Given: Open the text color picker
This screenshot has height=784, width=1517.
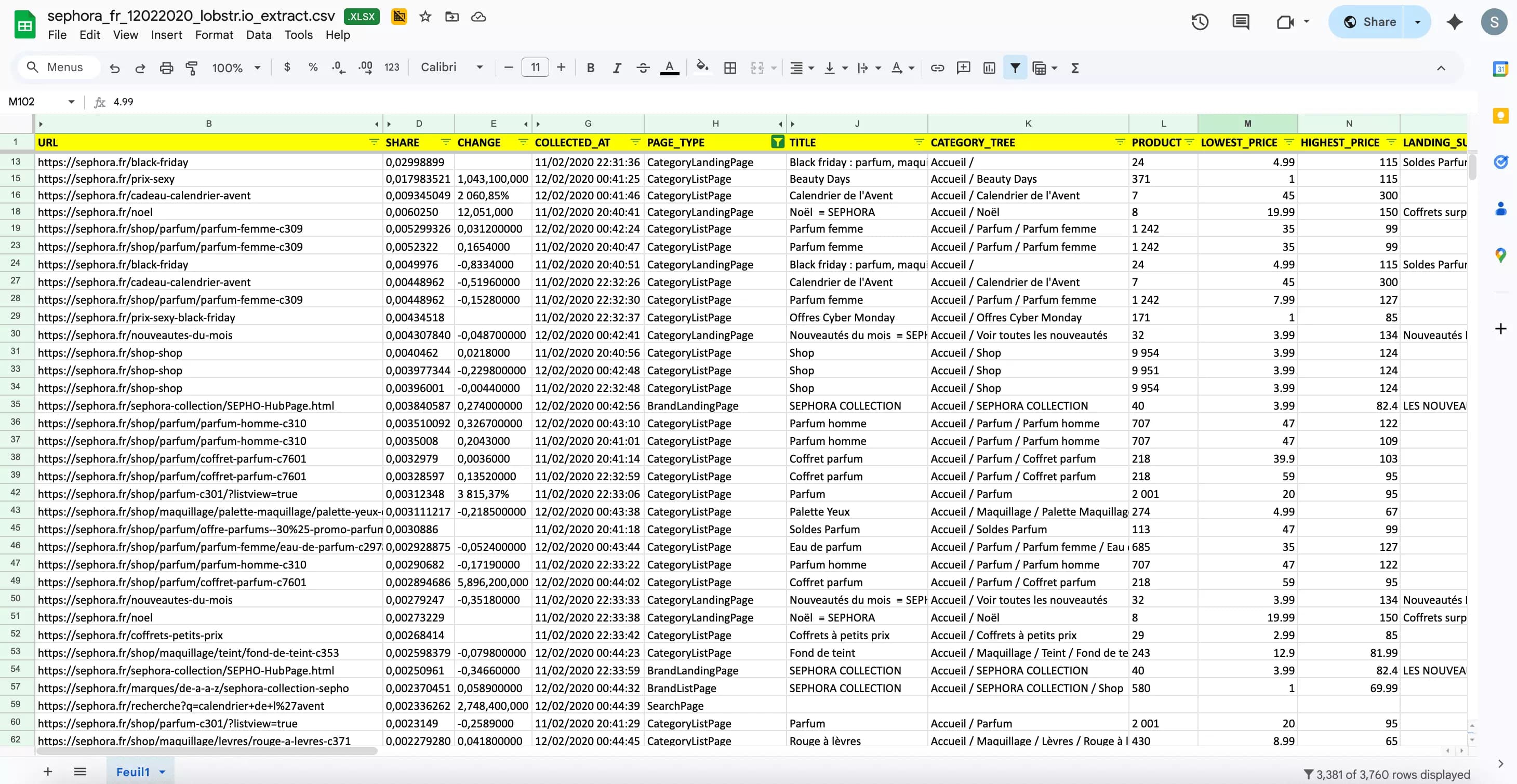Looking at the screenshot, I should (x=669, y=67).
